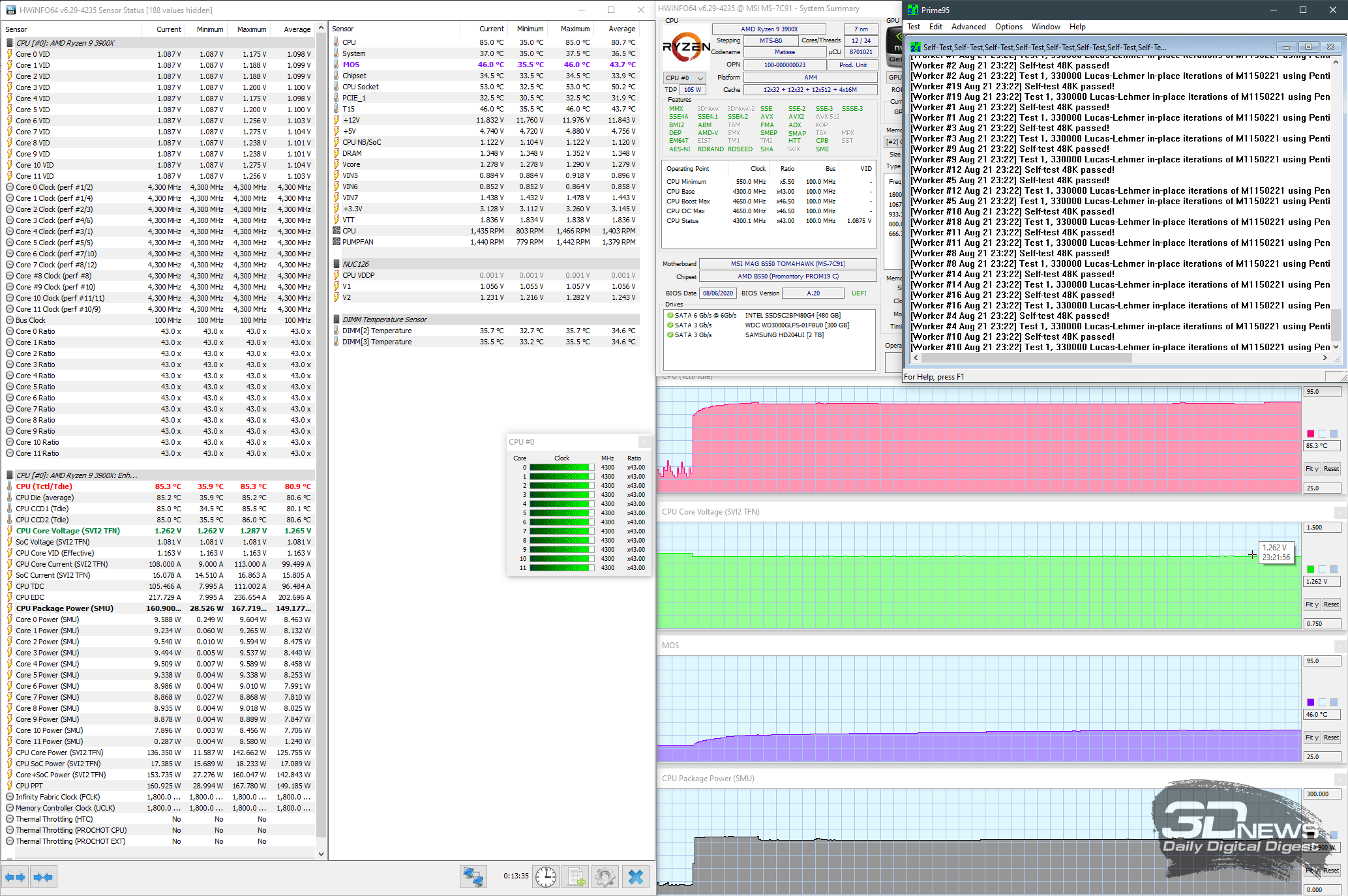Close the Prime95 Self-Test child window
Screen dimensions: 1348x896
(1331, 47)
